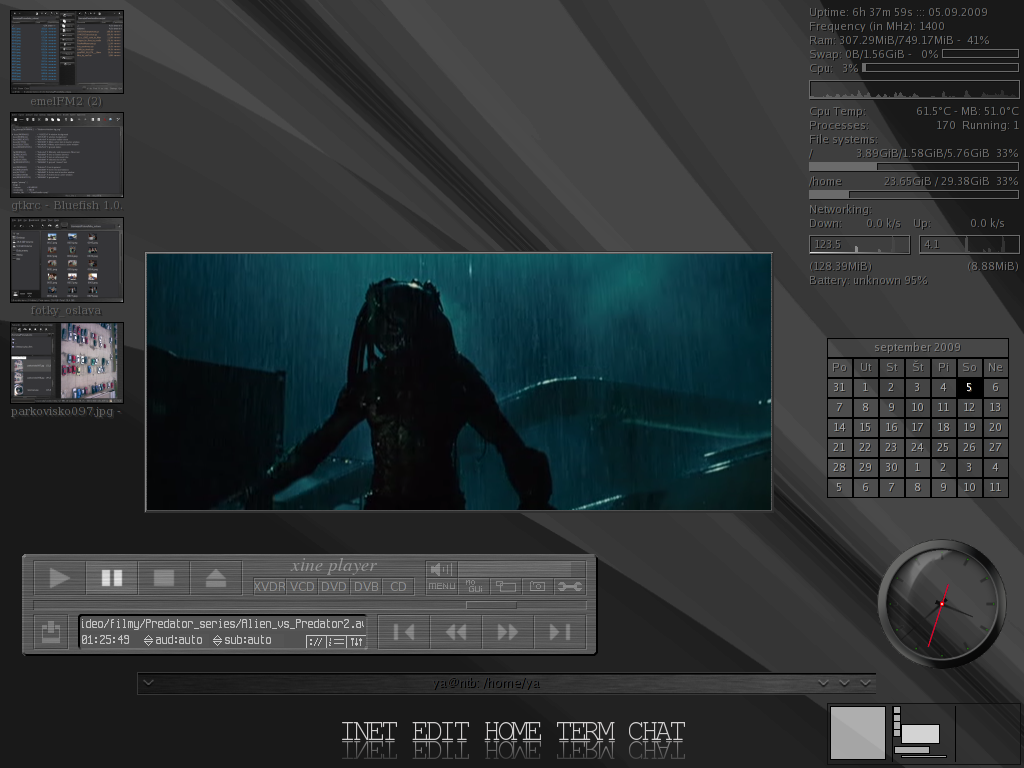Click the playing video frame
The height and width of the screenshot is (768, 1024).
[x=458, y=381]
